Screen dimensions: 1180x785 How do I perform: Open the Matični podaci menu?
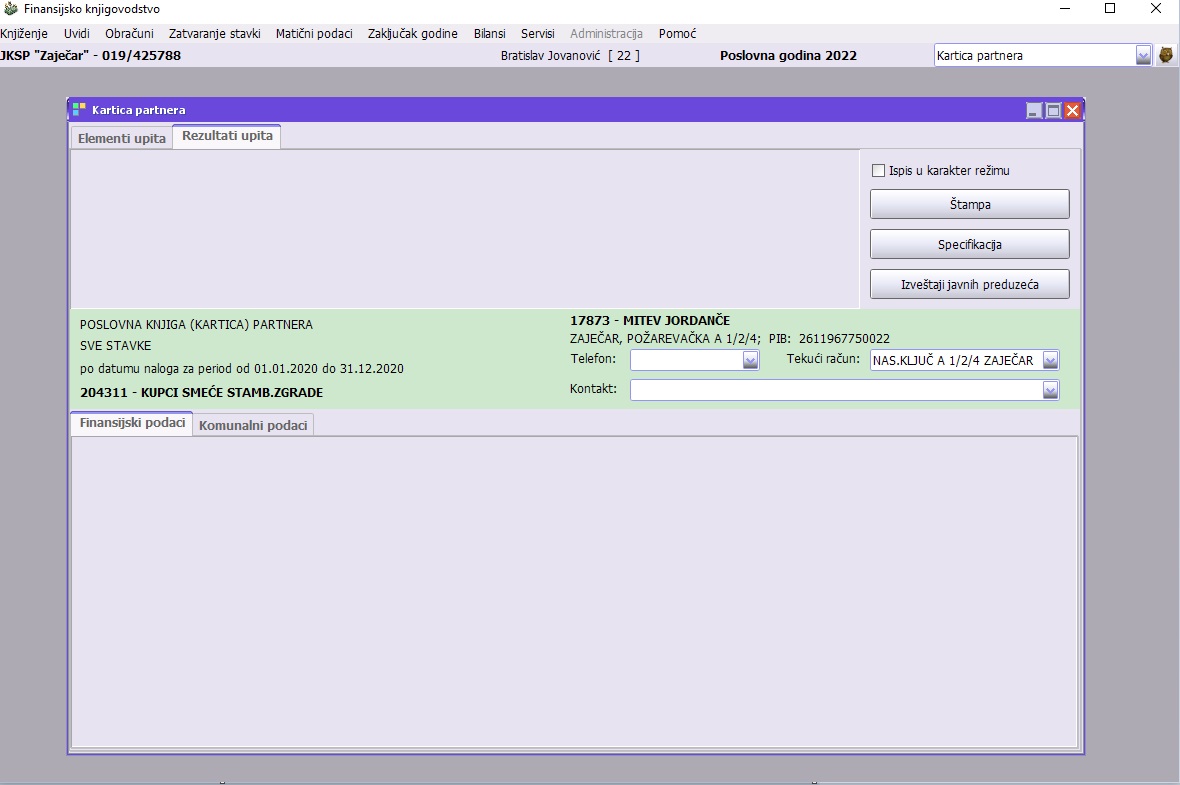(314, 33)
